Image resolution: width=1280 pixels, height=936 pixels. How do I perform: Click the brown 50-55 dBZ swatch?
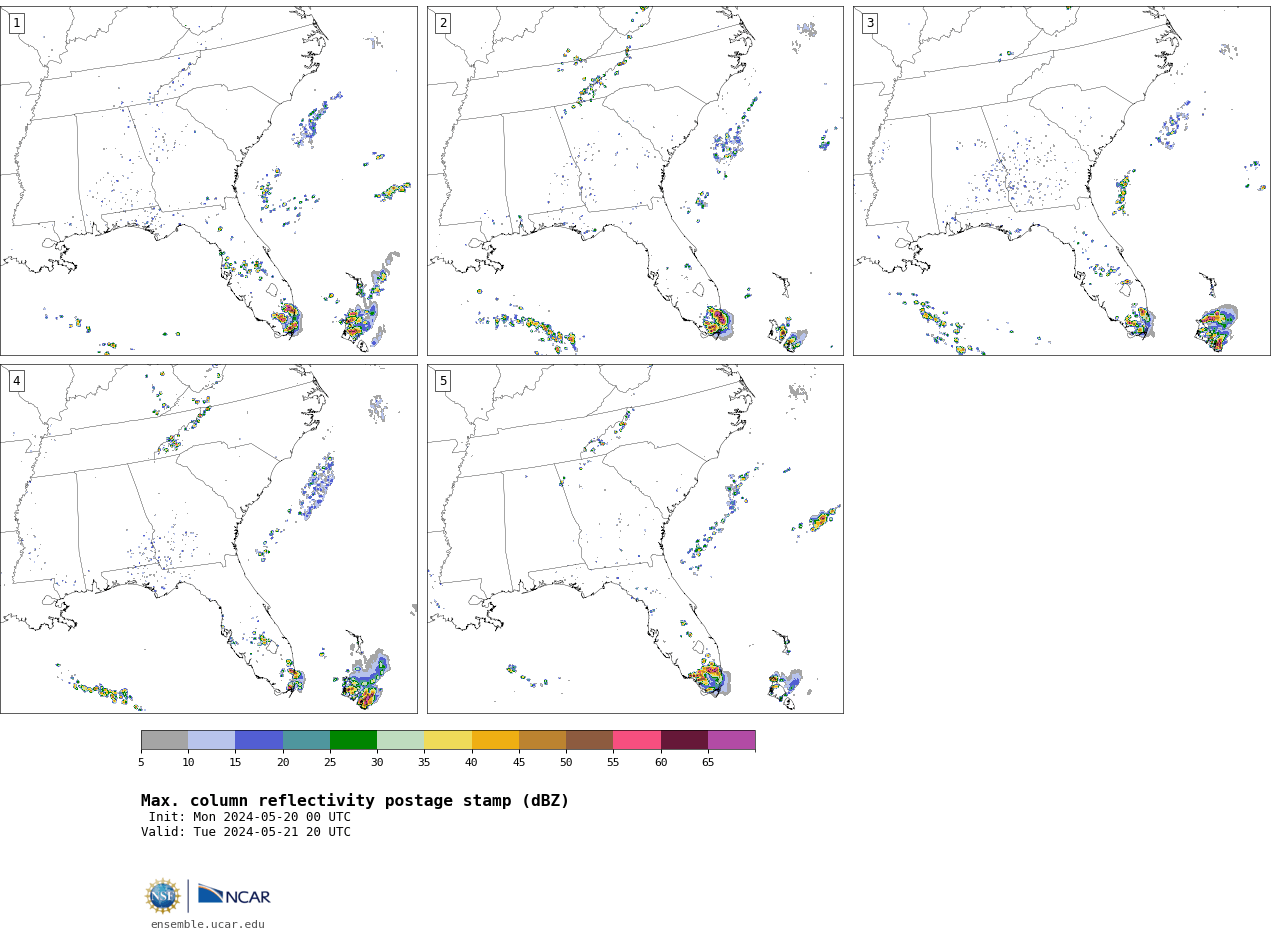pyautogui.click(x=590, y=740)
